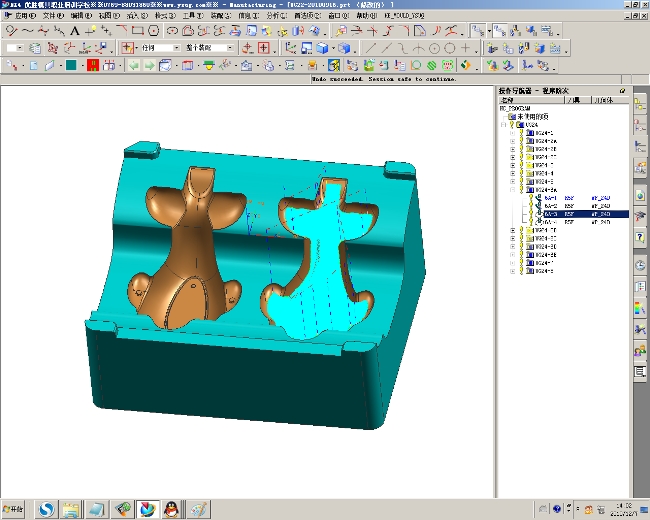The height and width of the screenshot is (520, 650).
Task: Click the Windows 开始 Start button
Action: [x=14, y=509]
